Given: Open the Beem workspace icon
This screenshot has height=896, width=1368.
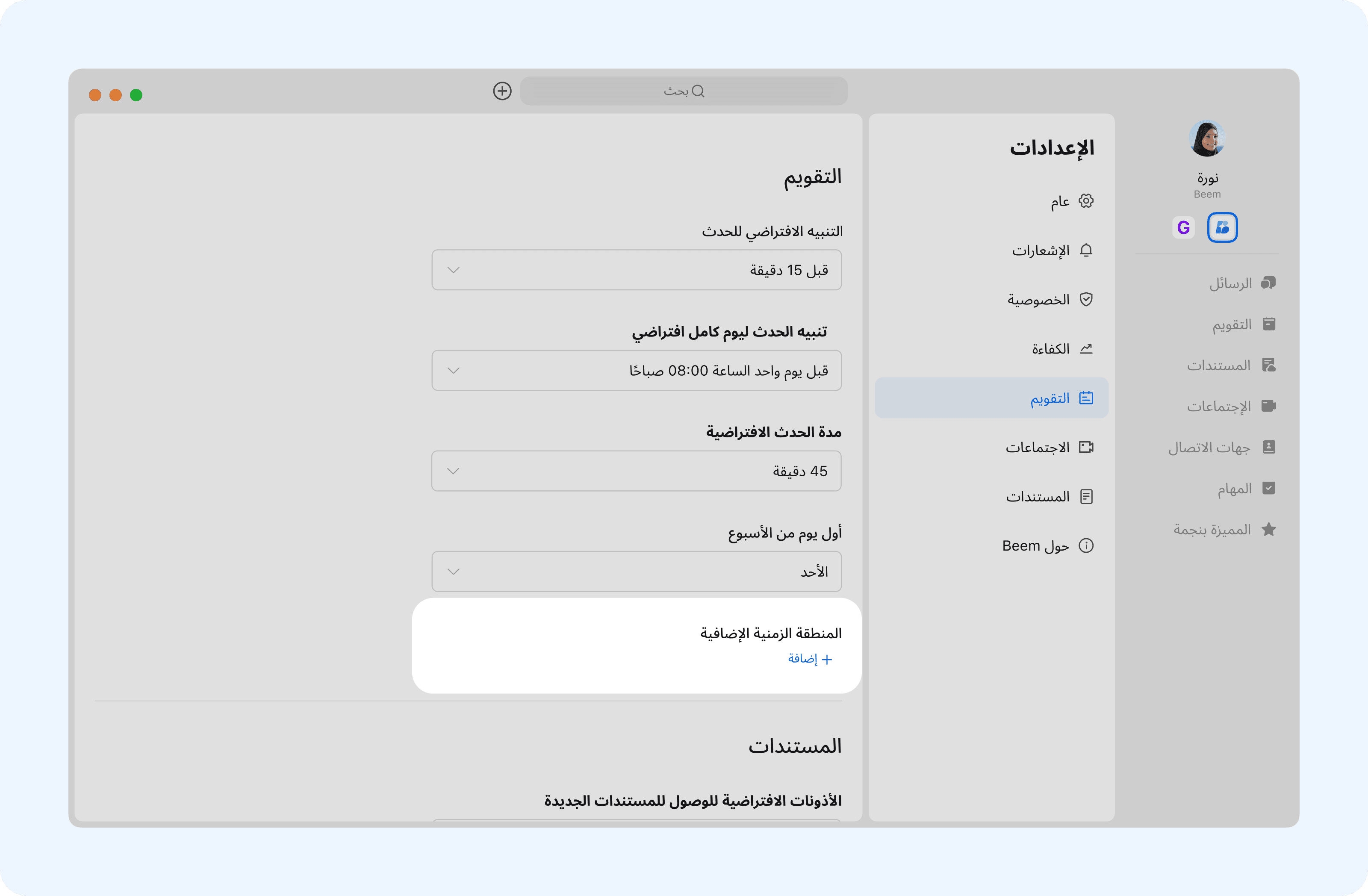Looking at the screenshot, I should click(1222, 227).
